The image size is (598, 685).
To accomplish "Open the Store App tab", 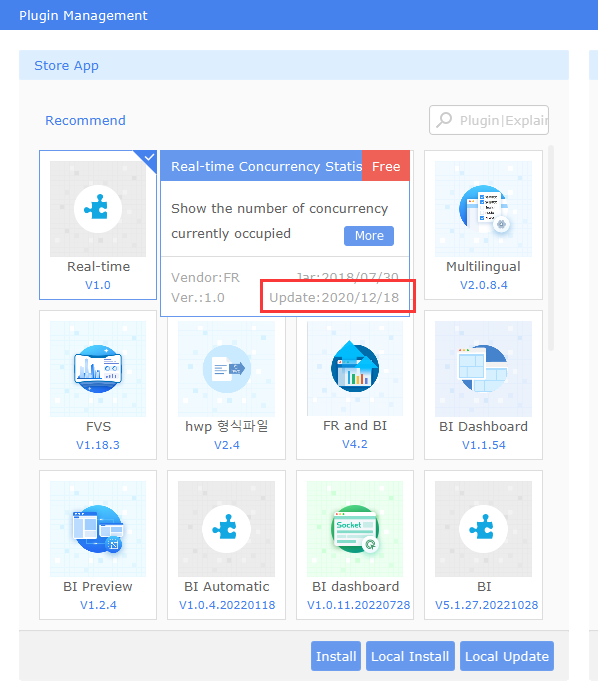I will pyautogui.click(x=66, y=66).
